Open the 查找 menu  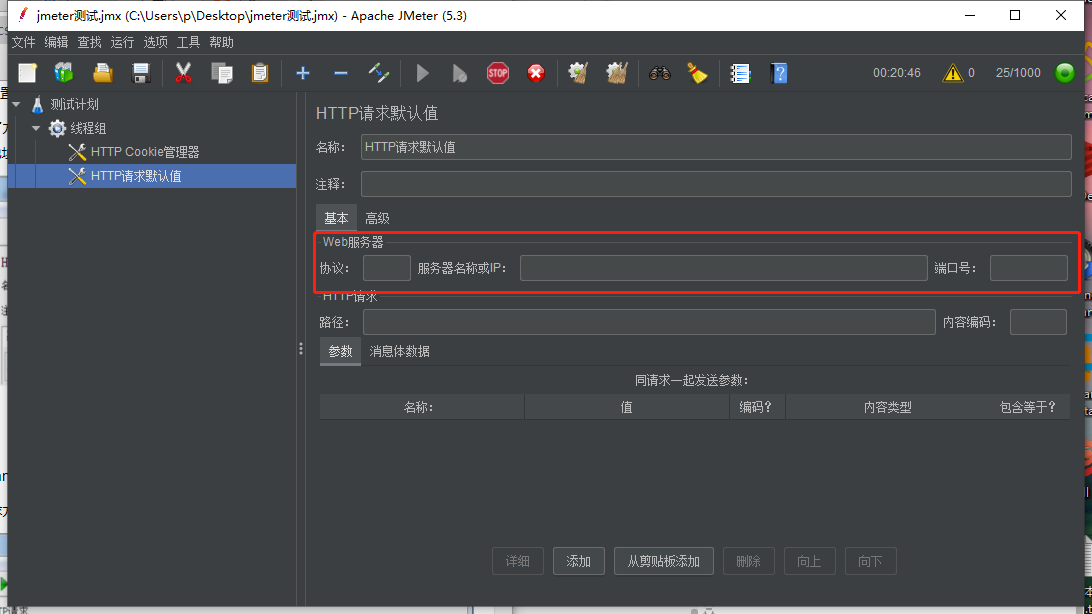(89, 42)
